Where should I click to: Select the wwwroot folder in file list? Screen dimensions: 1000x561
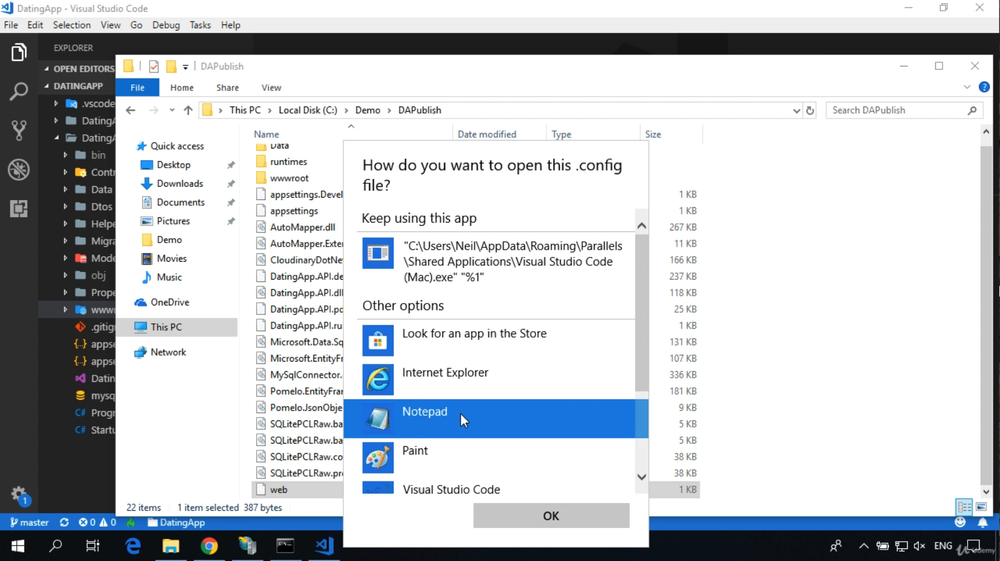(x=289, y=178)
